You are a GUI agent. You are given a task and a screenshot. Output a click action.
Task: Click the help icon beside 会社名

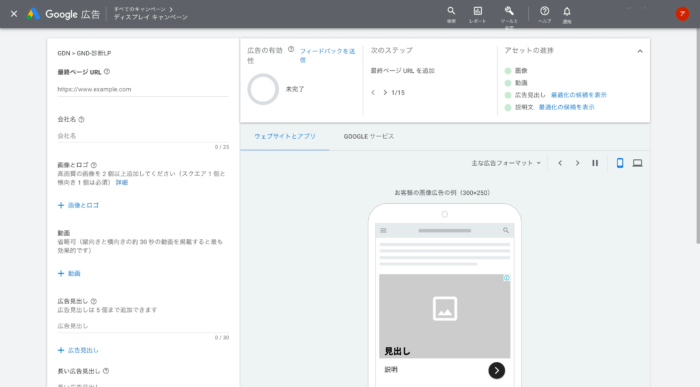point(81,120)
